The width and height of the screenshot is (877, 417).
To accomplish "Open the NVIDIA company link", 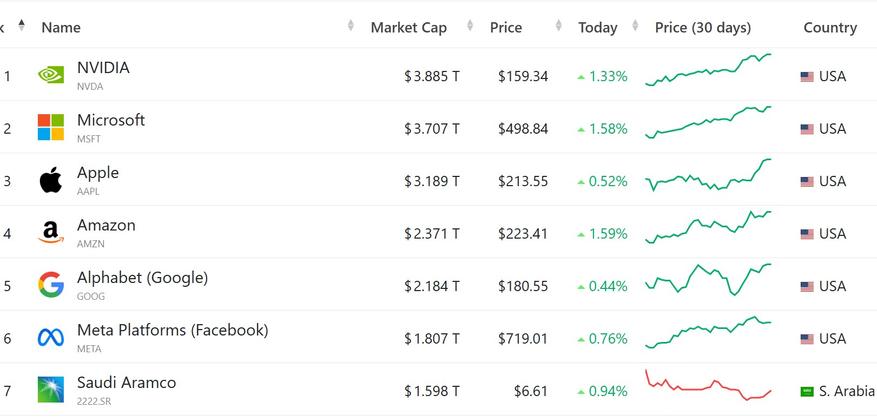I will [103, 68].
